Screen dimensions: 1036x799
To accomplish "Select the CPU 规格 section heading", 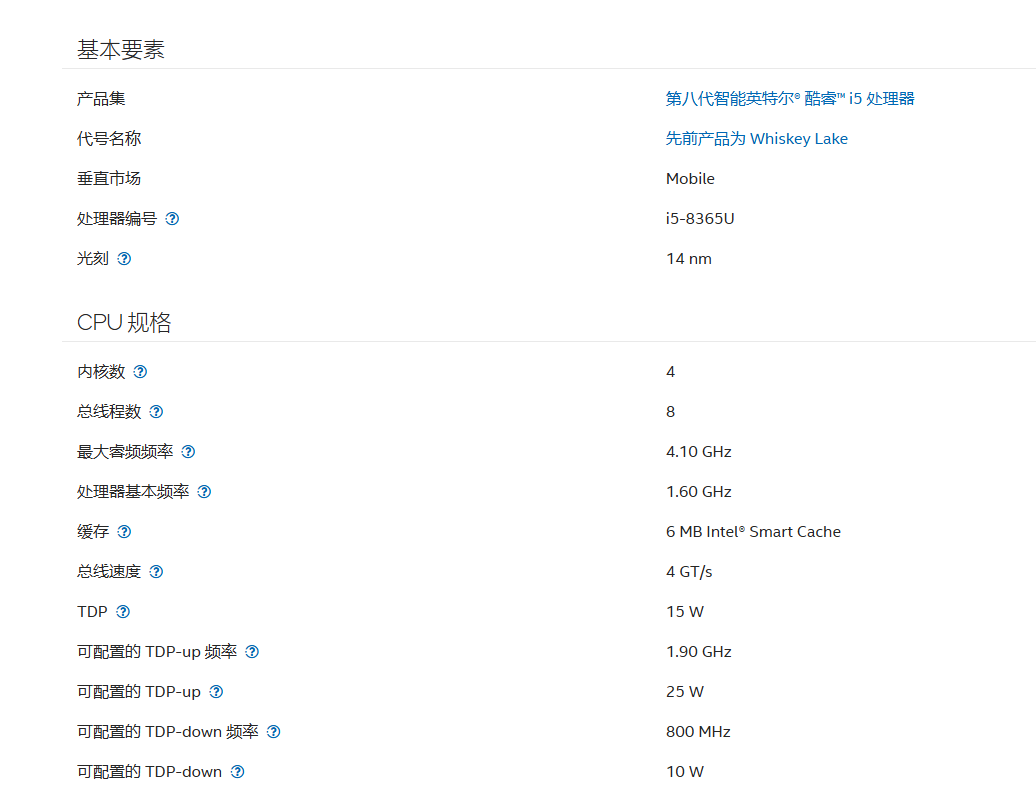I will pos(124,323).
